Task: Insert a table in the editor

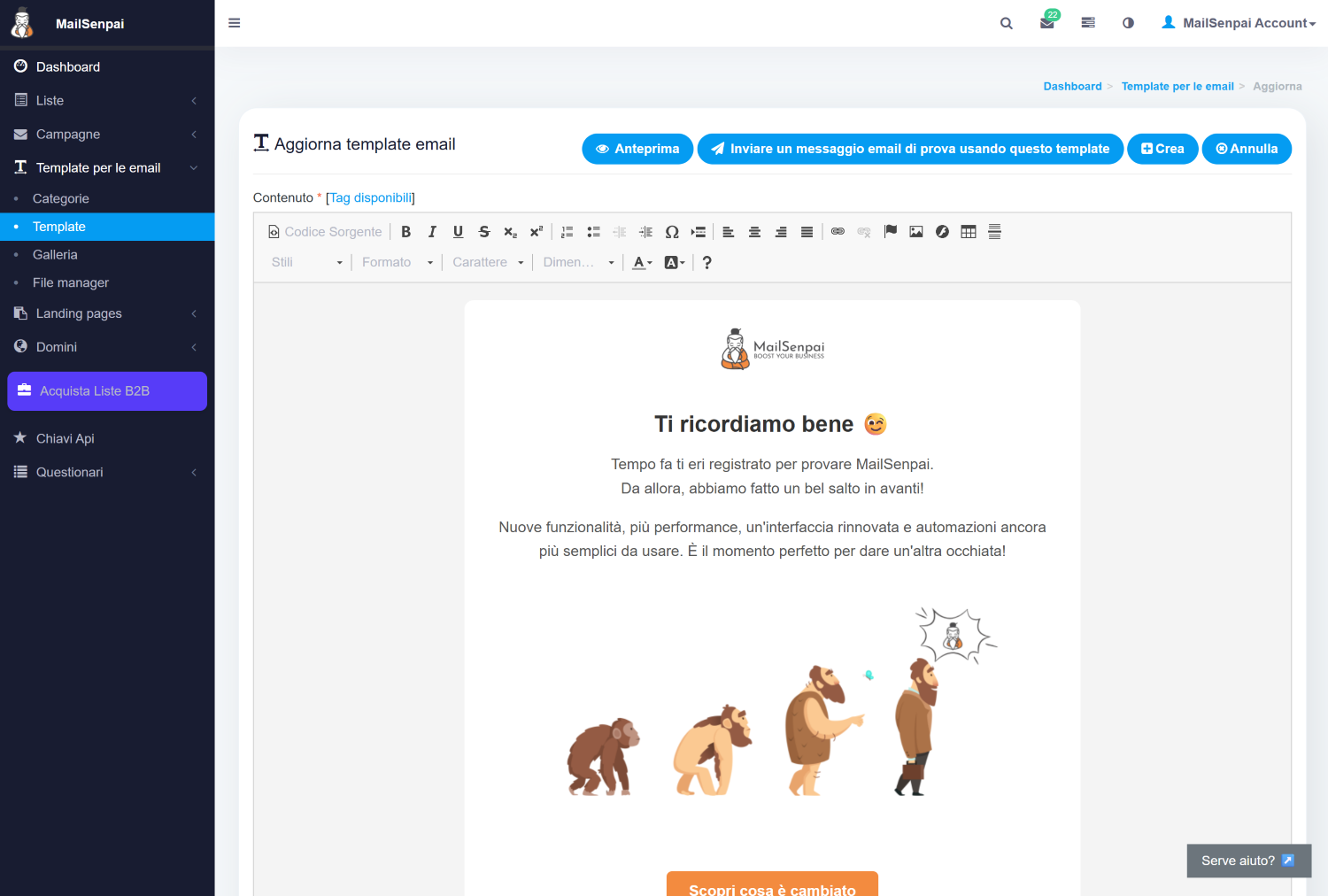Action: click(969, 232)
